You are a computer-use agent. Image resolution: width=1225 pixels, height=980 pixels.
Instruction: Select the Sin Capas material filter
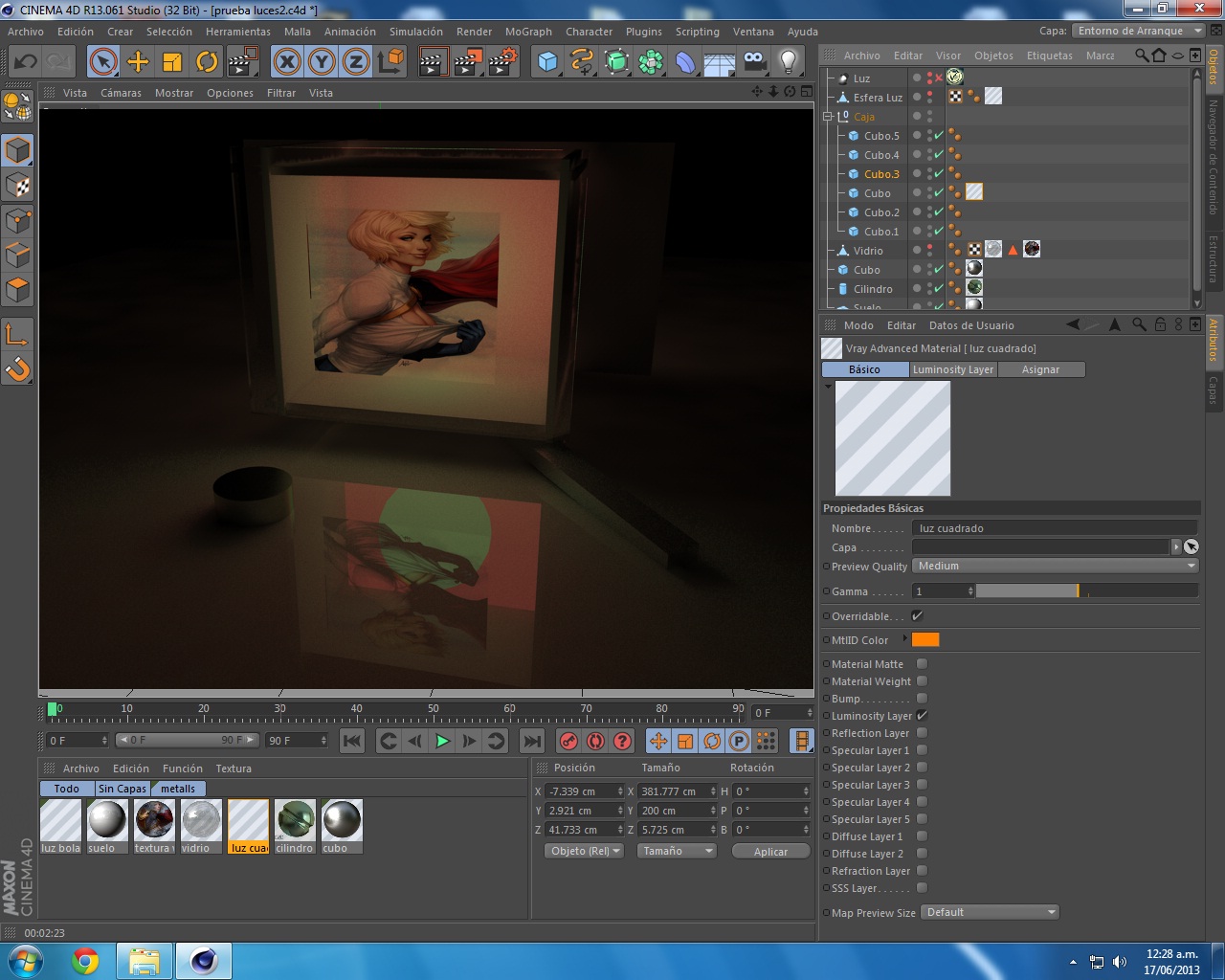point(122,789)
